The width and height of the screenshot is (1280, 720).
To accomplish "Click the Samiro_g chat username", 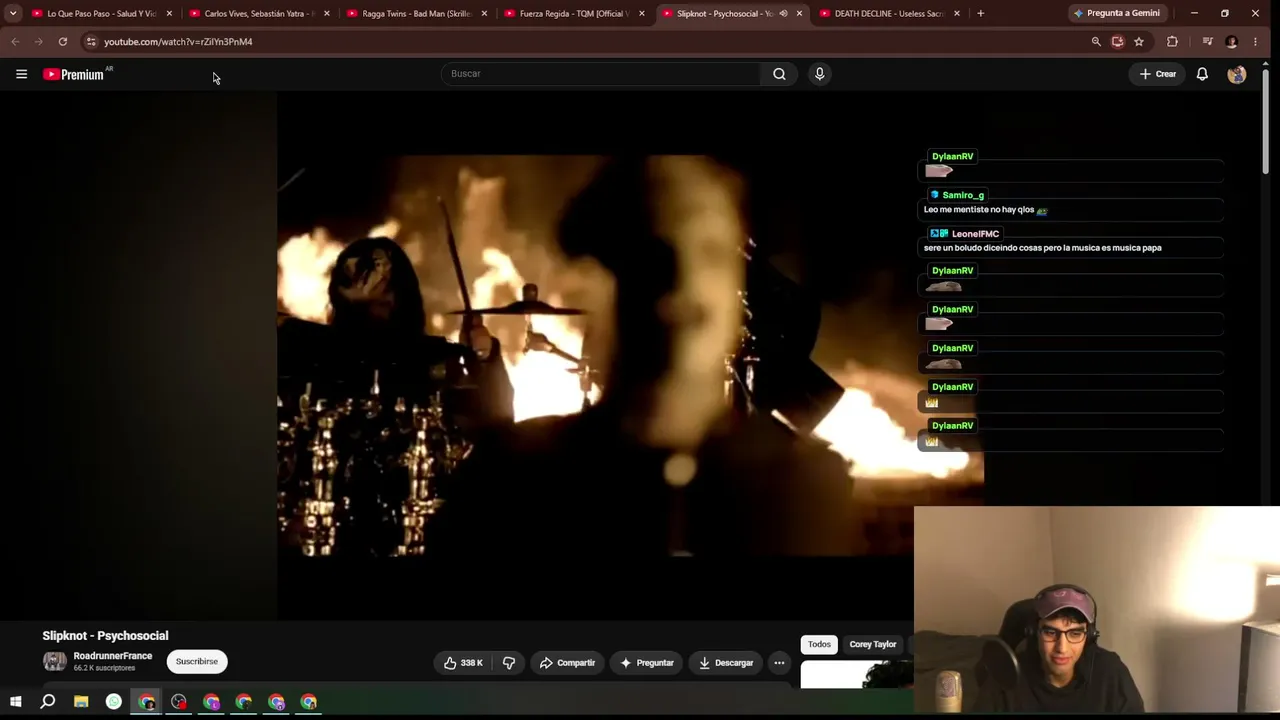I will coord(963,195).
